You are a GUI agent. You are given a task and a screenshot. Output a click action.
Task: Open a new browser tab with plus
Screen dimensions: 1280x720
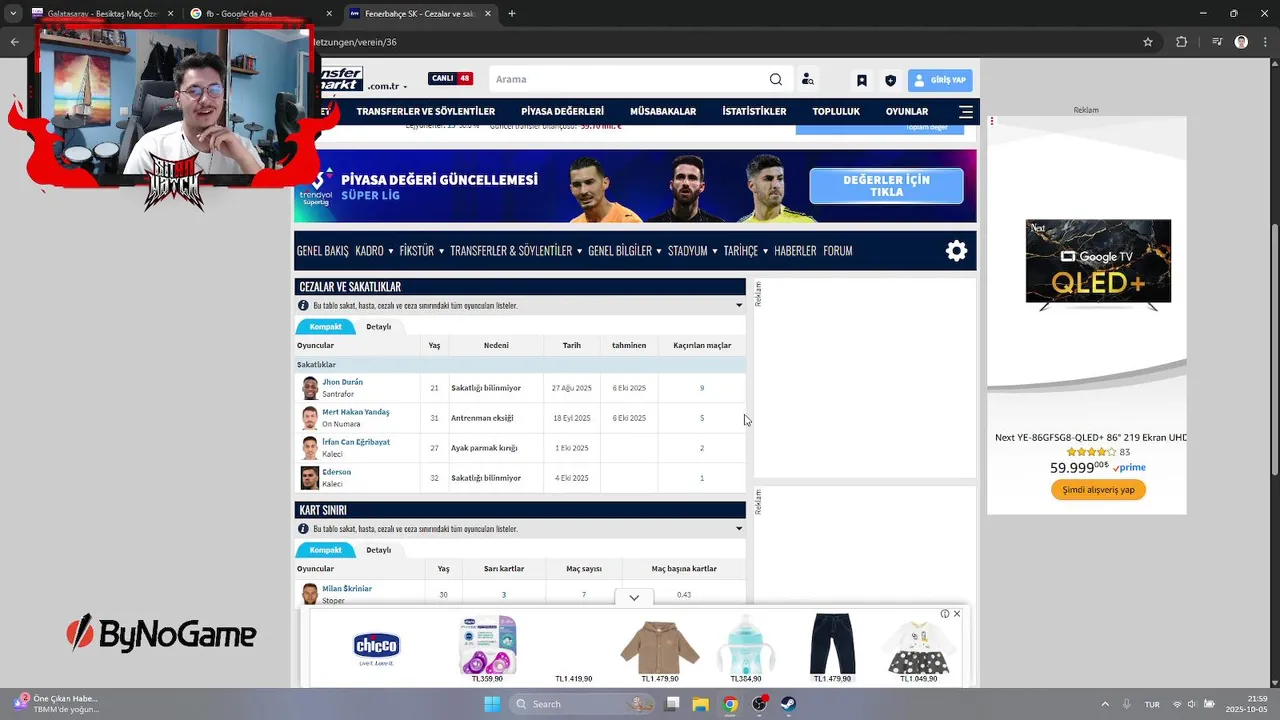(511, 14)
